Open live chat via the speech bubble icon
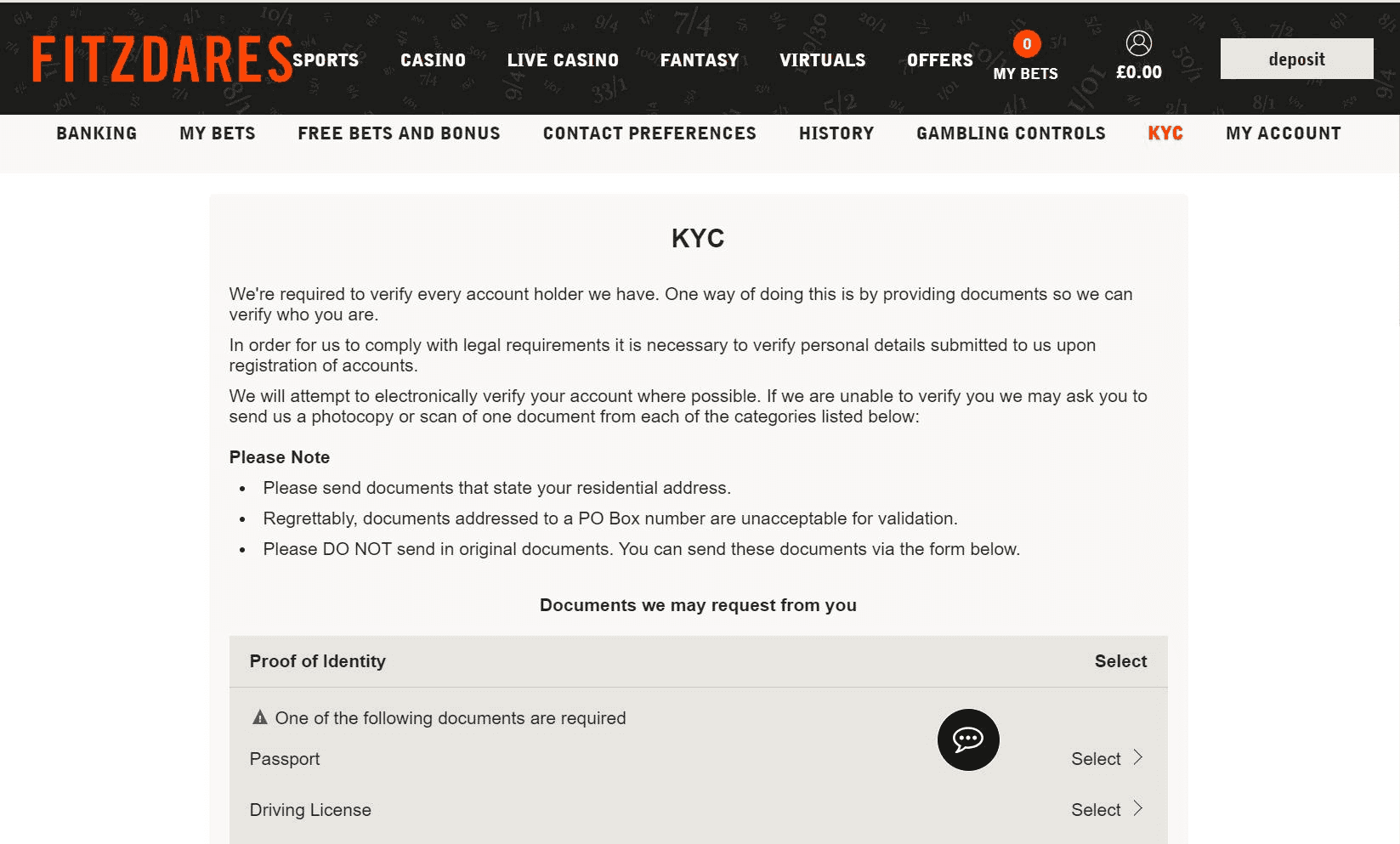The image size is (1400, 844). point(967,739)
